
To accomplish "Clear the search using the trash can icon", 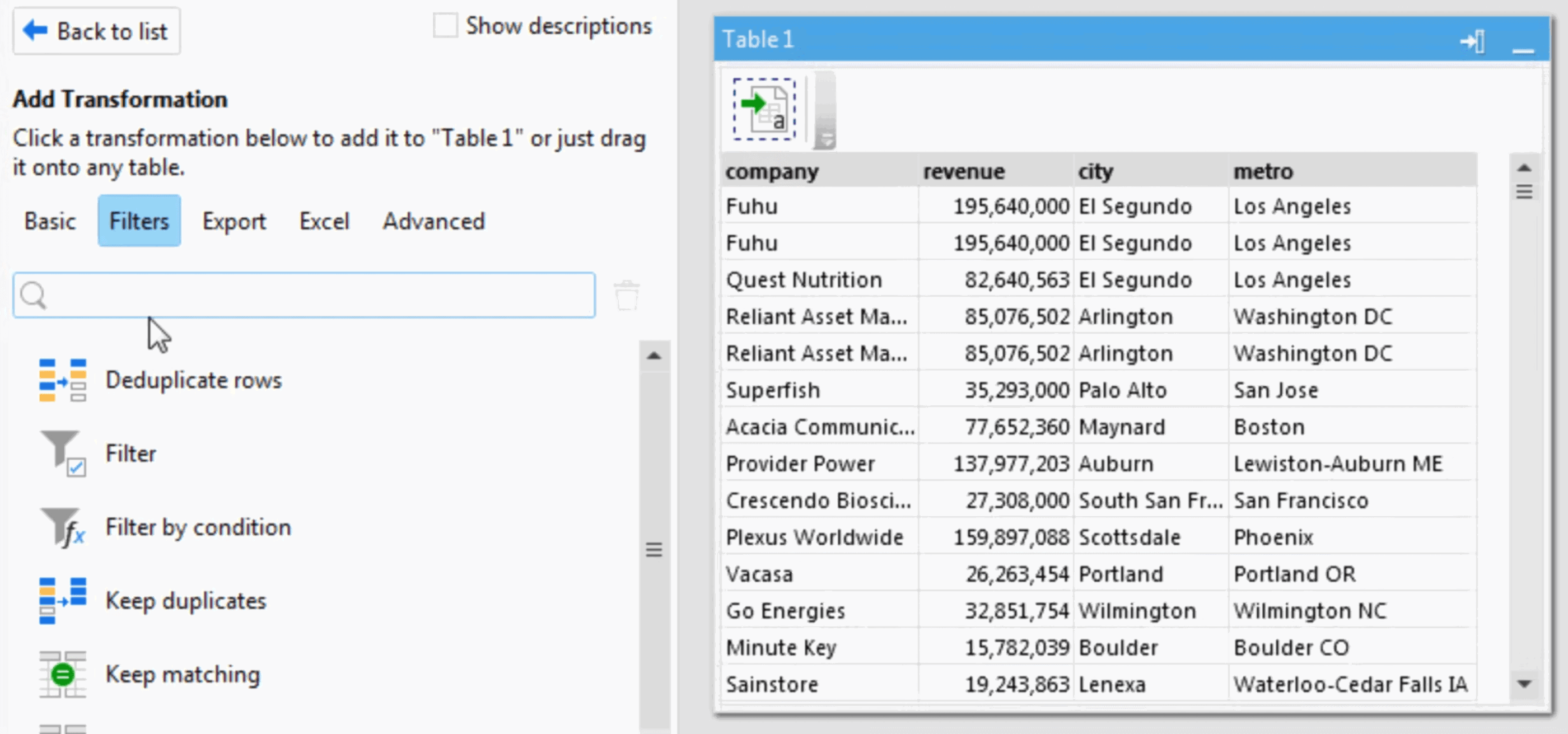I will point(626,295).
